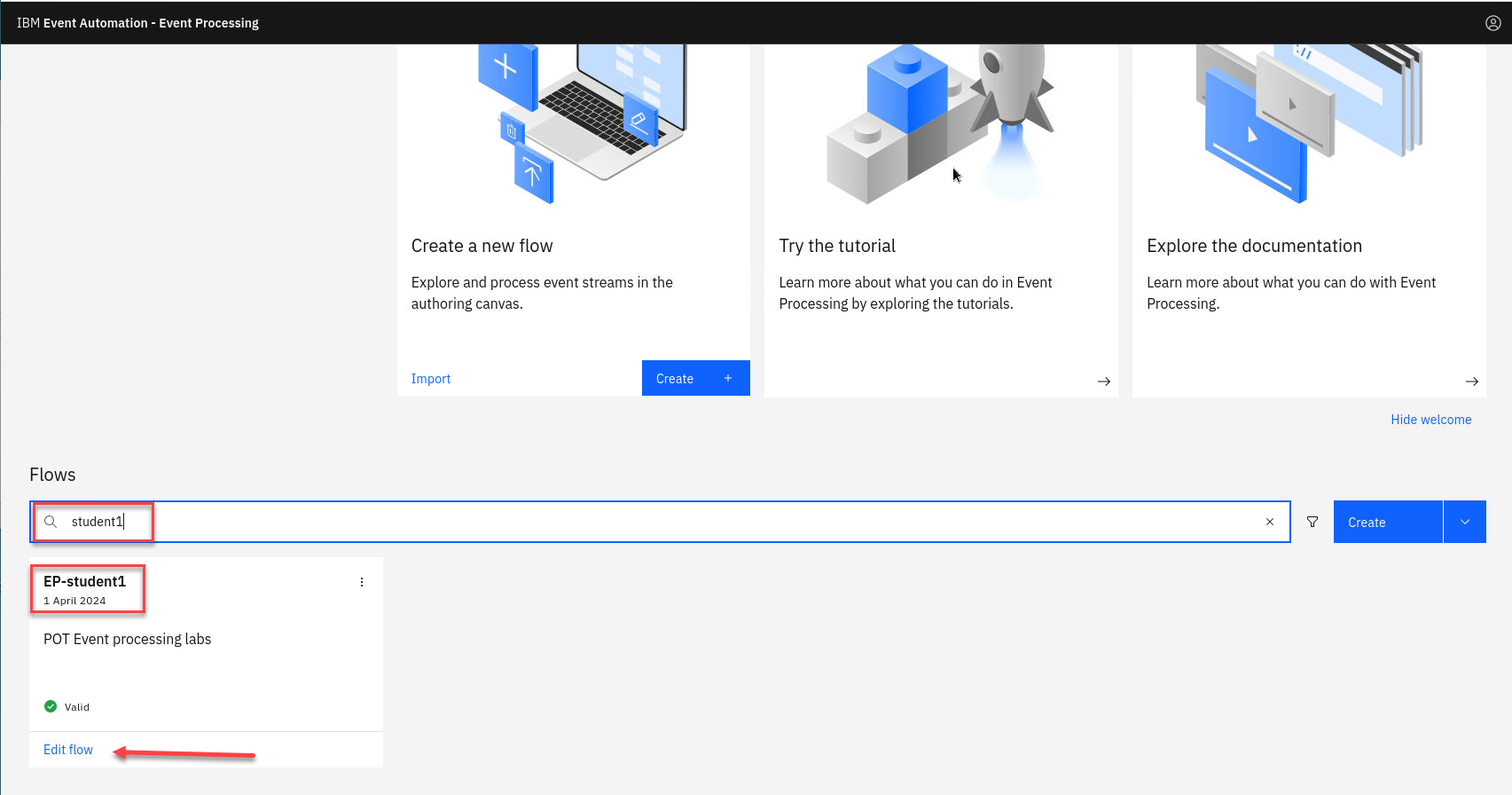This screenshot has height=795, width=1512.
Task: Clear the flows search field
Action: pyautogui.click(x=1269, y=522)
